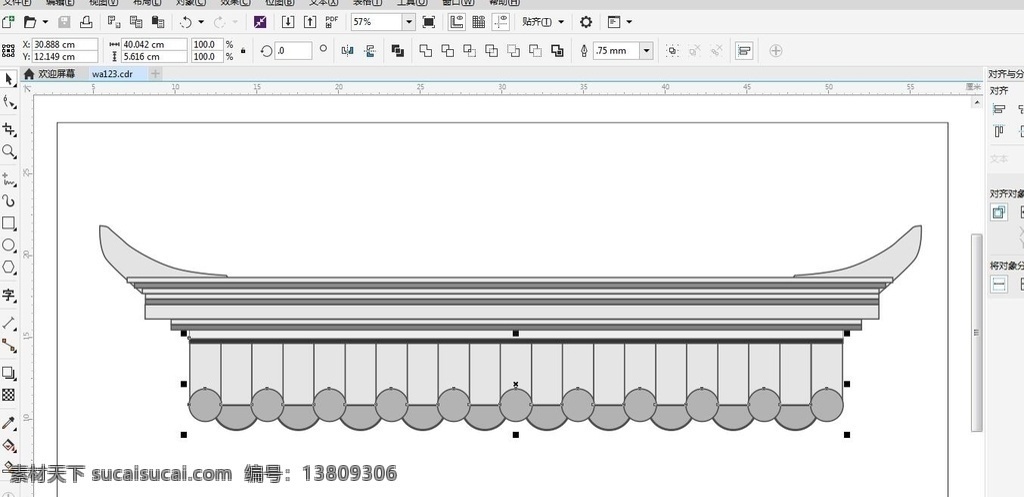1024x497 pixels.
Task: Click the Group objects icon
Action: [673, 50]
